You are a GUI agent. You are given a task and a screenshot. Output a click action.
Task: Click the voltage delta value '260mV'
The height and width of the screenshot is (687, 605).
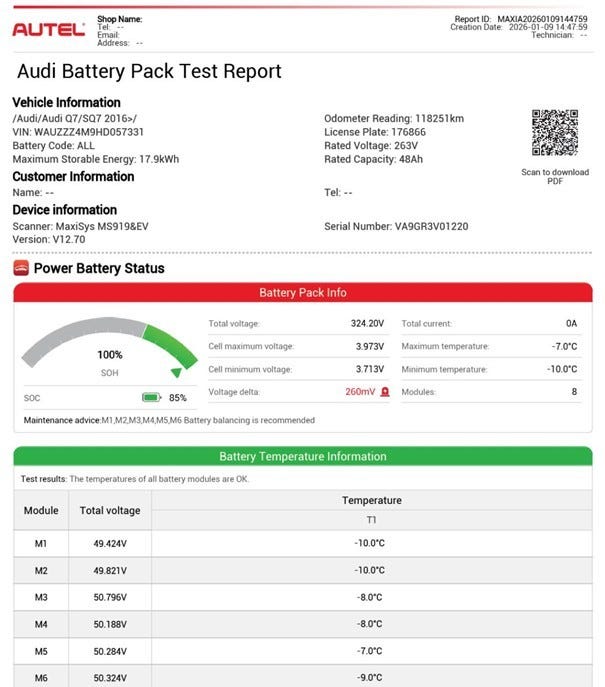coord(360,392)
